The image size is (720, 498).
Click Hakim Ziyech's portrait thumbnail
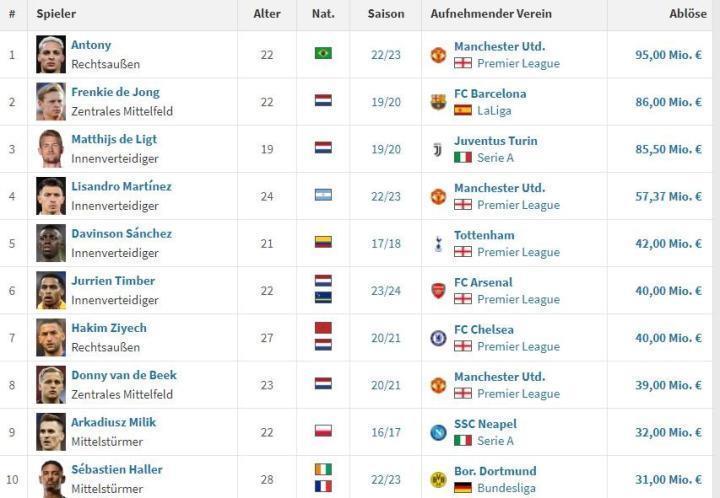(x=51, y=338)
